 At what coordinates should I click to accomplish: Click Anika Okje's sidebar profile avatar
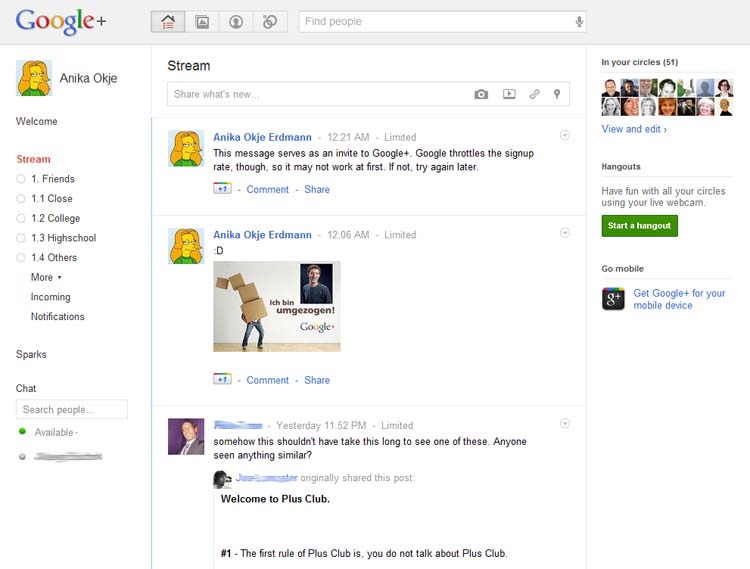pyautogui.click(x=34, y=78)
